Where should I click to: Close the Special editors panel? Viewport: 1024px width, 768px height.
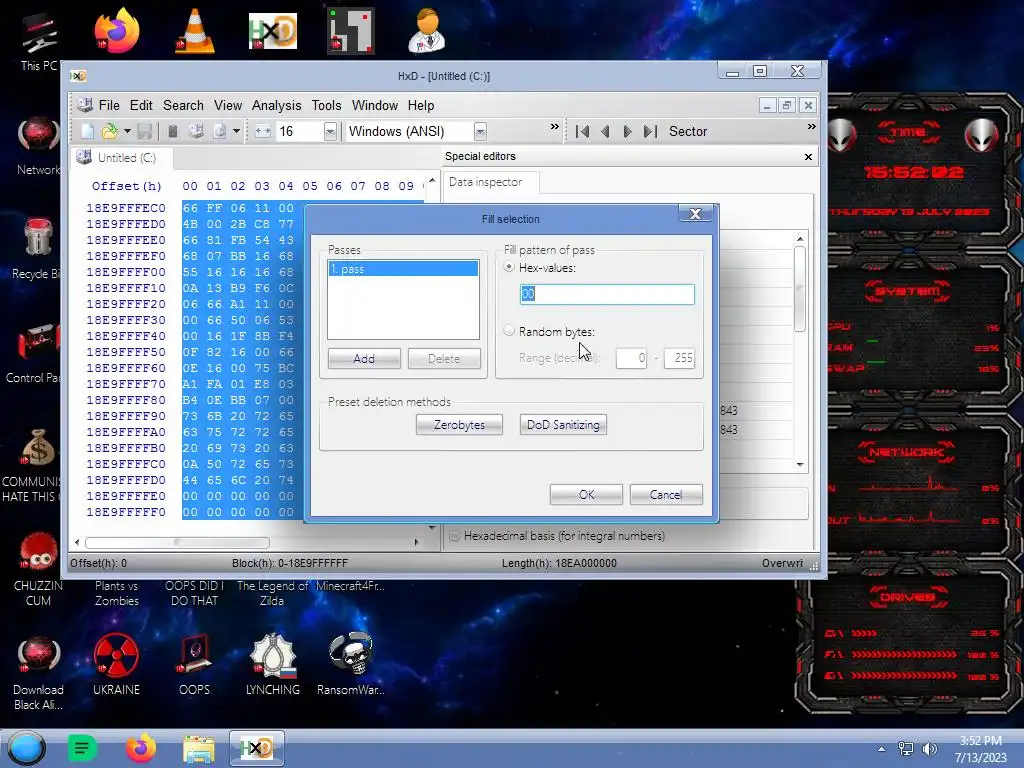tap(808, 157)
